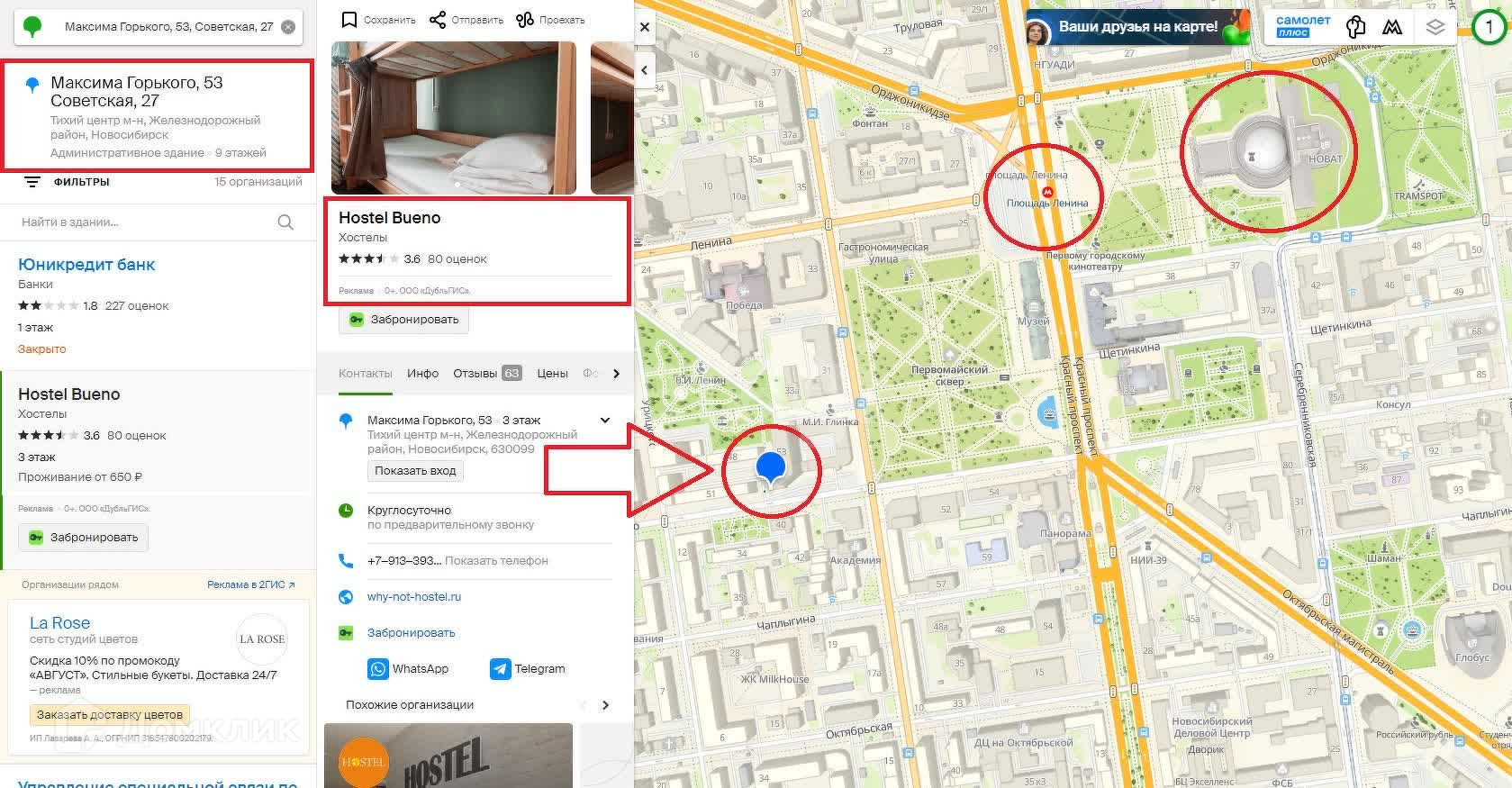
Task: Open the similar hostel photo at the bottom
Action: coord(448,755)
